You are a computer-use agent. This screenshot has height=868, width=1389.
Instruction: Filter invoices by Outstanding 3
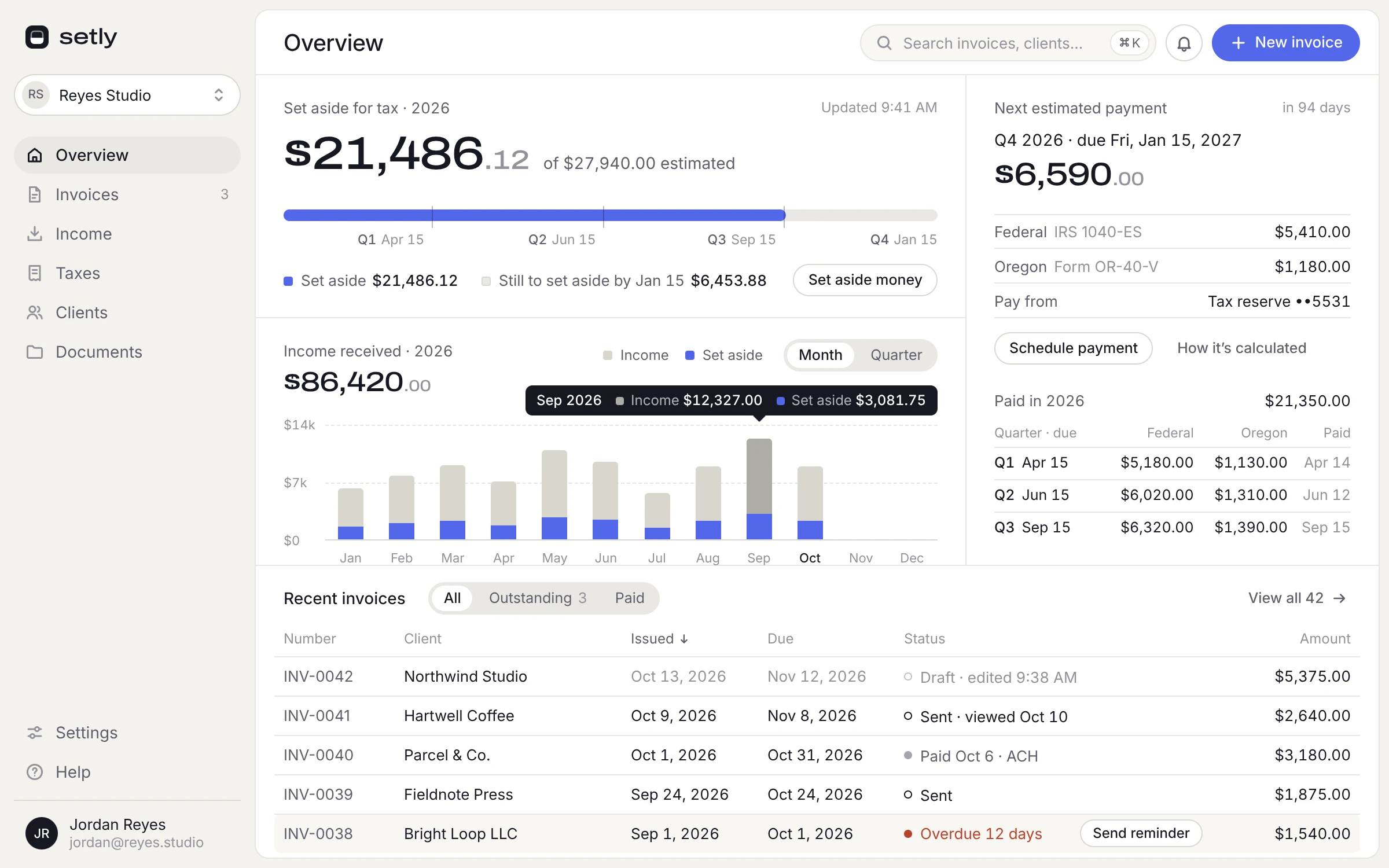(538, 598)
